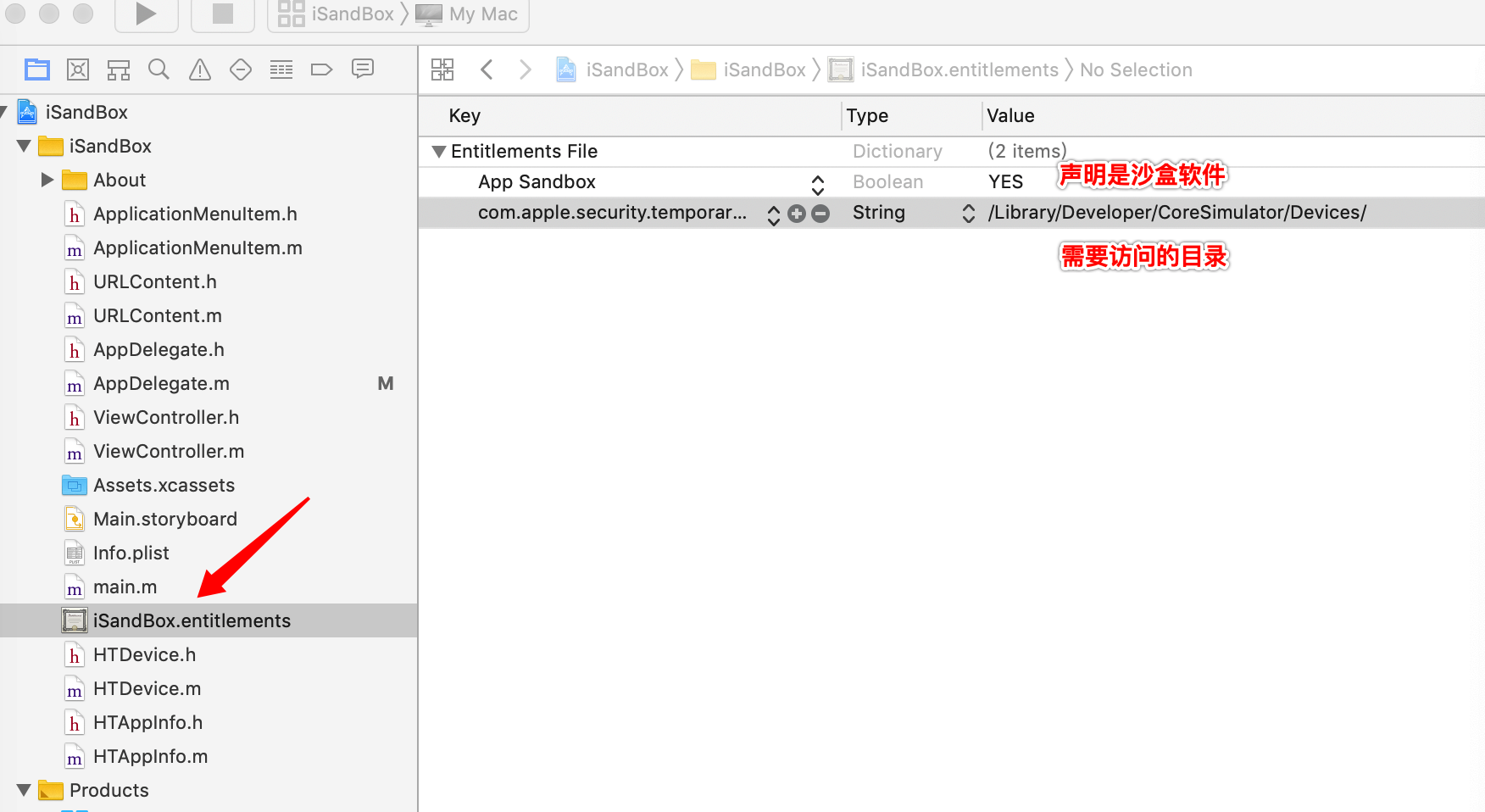
Task: Click iSandBox.entitlements breadcrumb
Action: (x=943, y=70)
